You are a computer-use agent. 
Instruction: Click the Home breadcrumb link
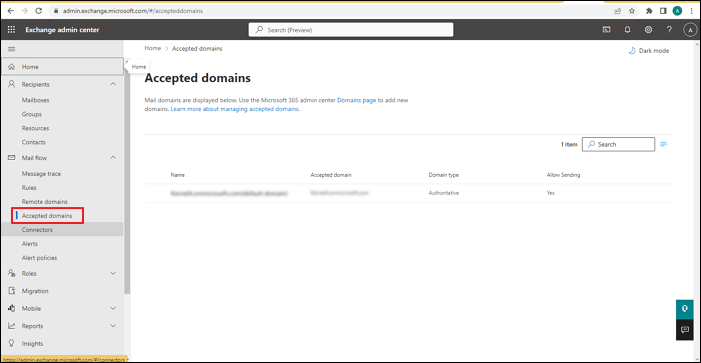pos(152,48)
